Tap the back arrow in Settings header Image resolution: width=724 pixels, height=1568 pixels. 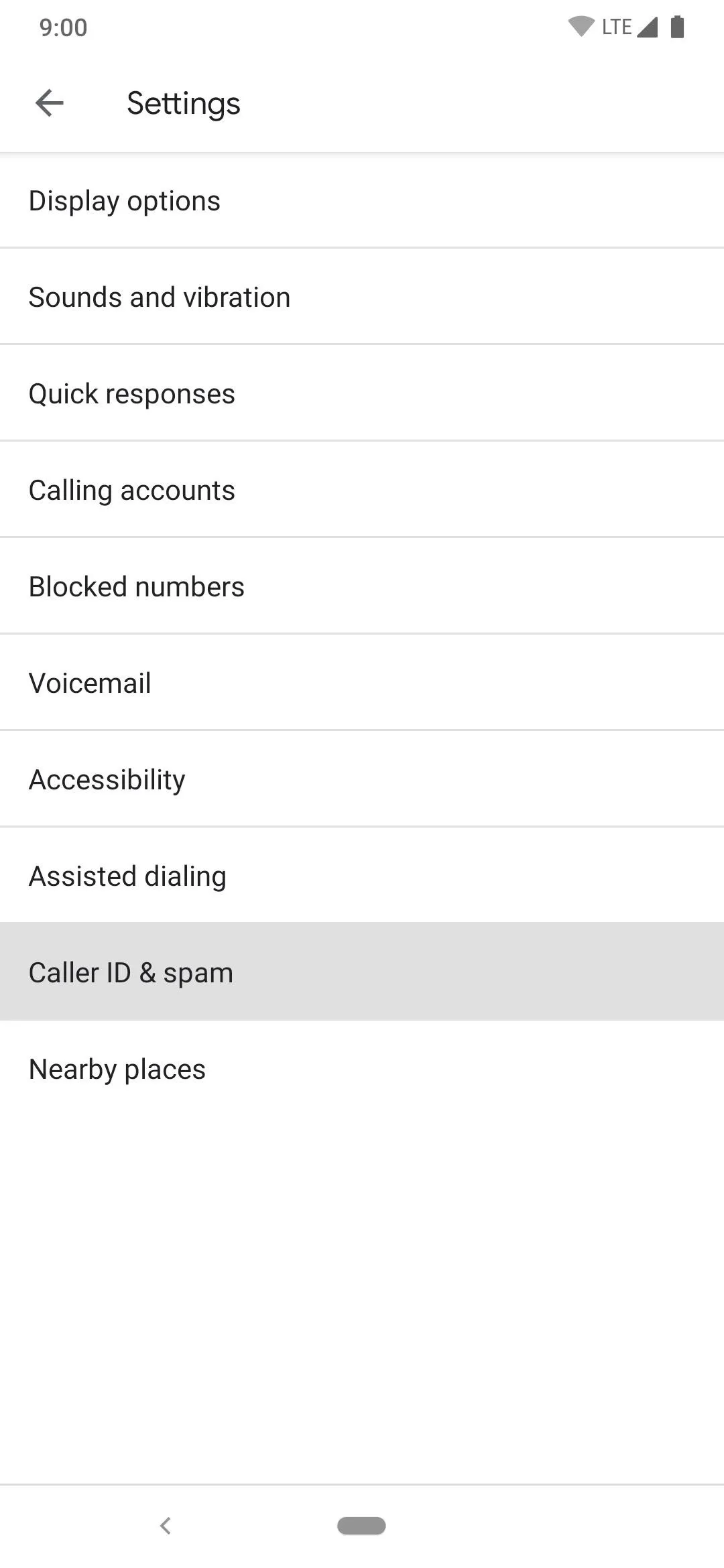pos(50,103)
